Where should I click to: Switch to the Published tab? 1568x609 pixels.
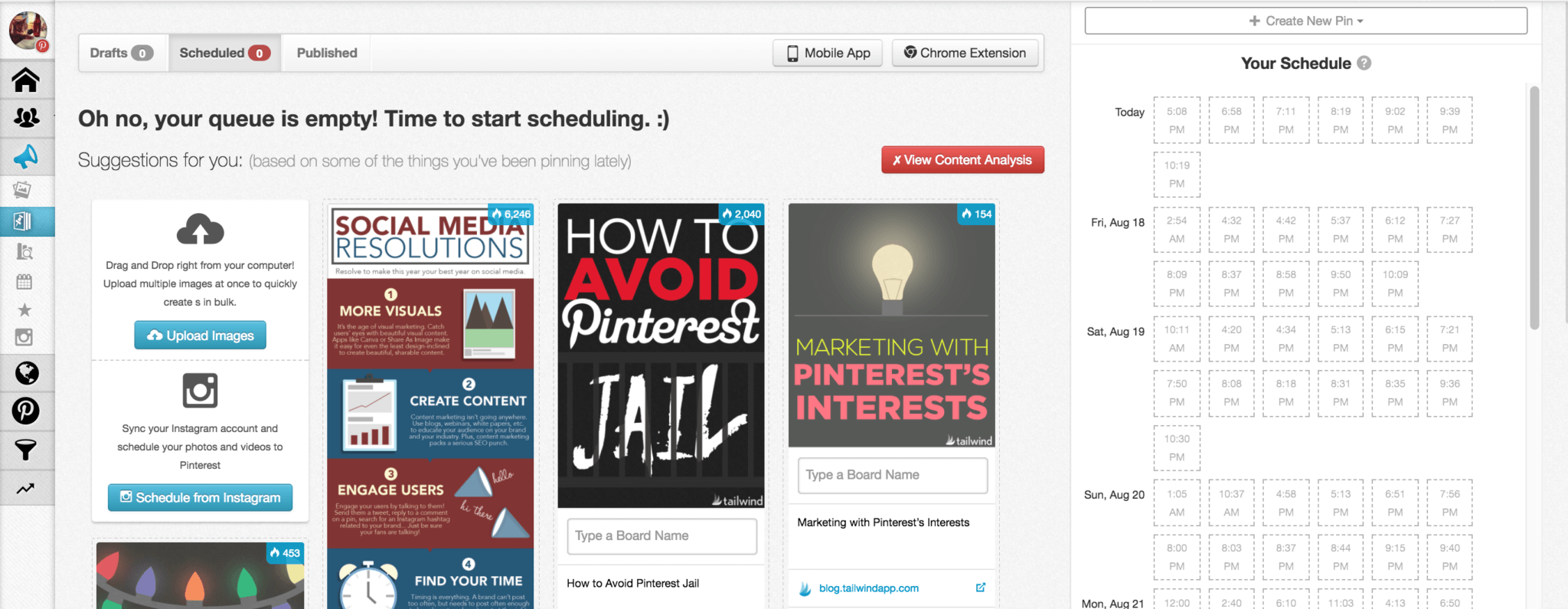point(327,53)
